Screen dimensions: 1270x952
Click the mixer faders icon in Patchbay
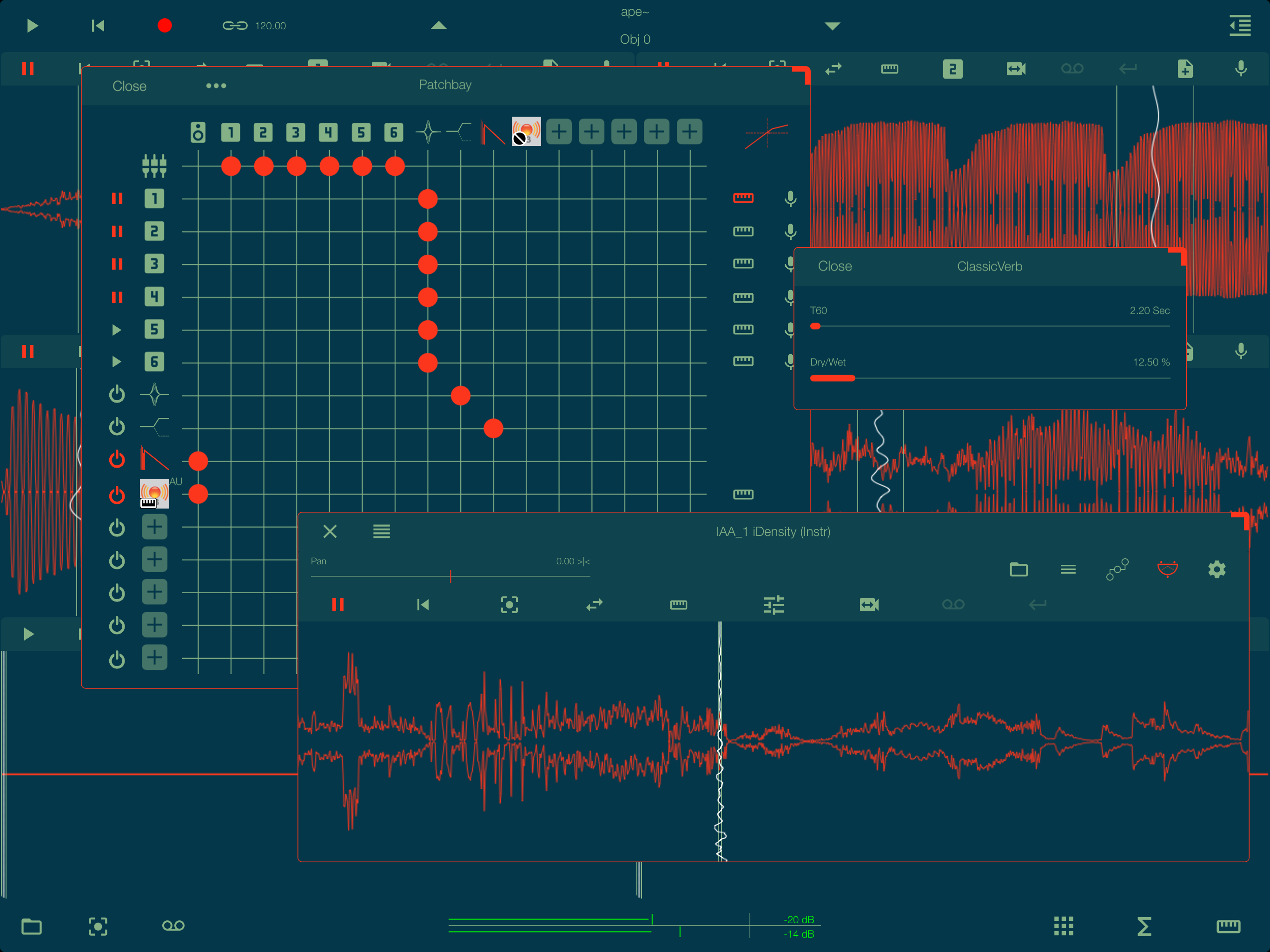154,166
